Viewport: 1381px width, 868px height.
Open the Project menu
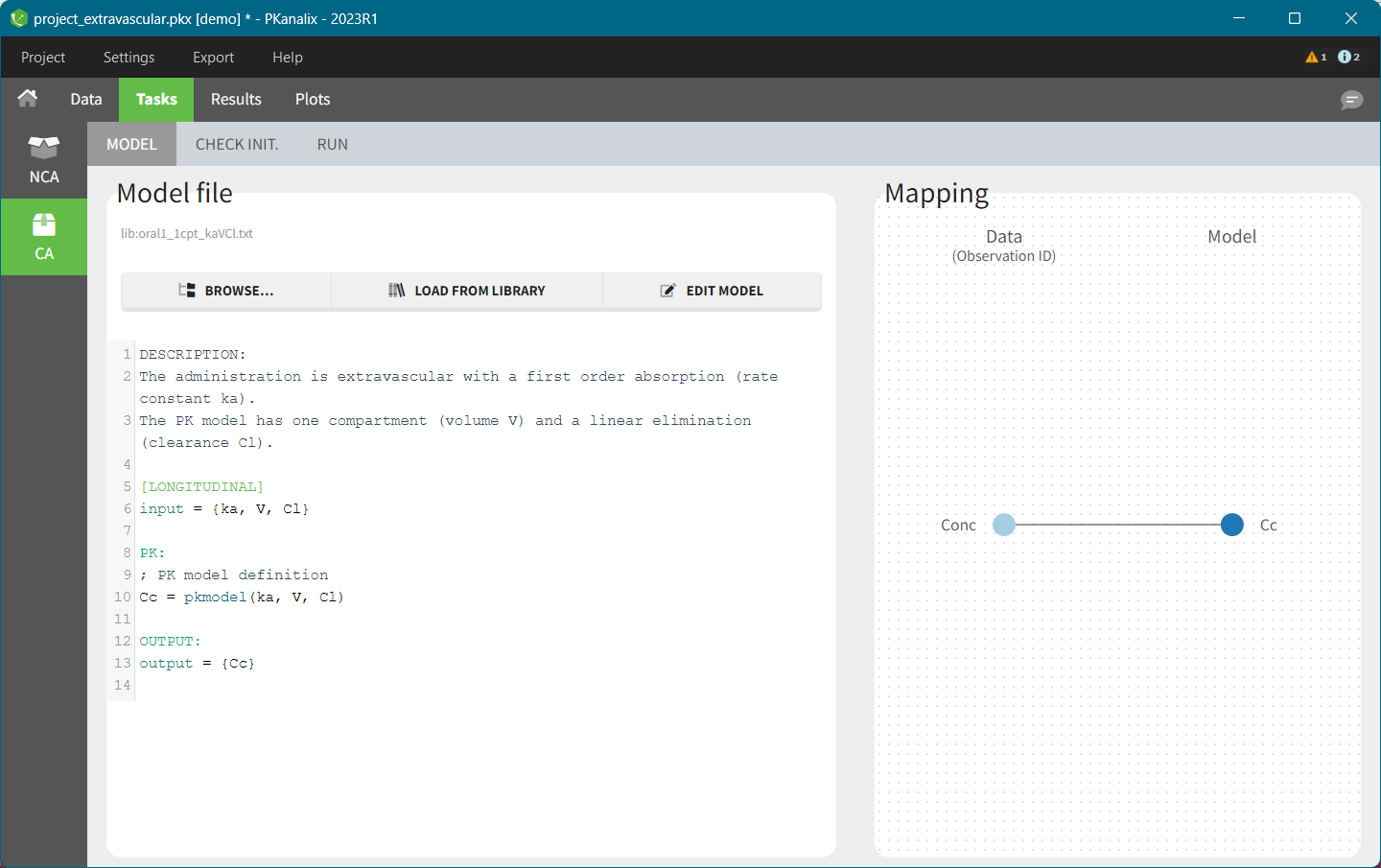43,58
